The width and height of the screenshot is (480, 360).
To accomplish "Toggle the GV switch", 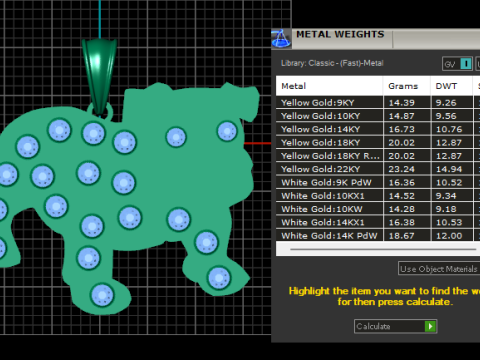I will [x=457, y=64].
